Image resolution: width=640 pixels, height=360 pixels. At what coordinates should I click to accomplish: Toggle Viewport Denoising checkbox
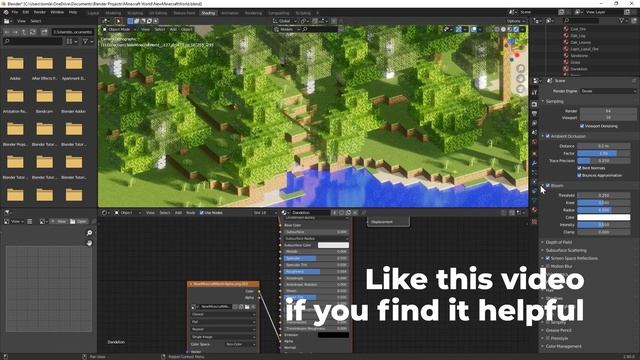click(x=582, y=126)
